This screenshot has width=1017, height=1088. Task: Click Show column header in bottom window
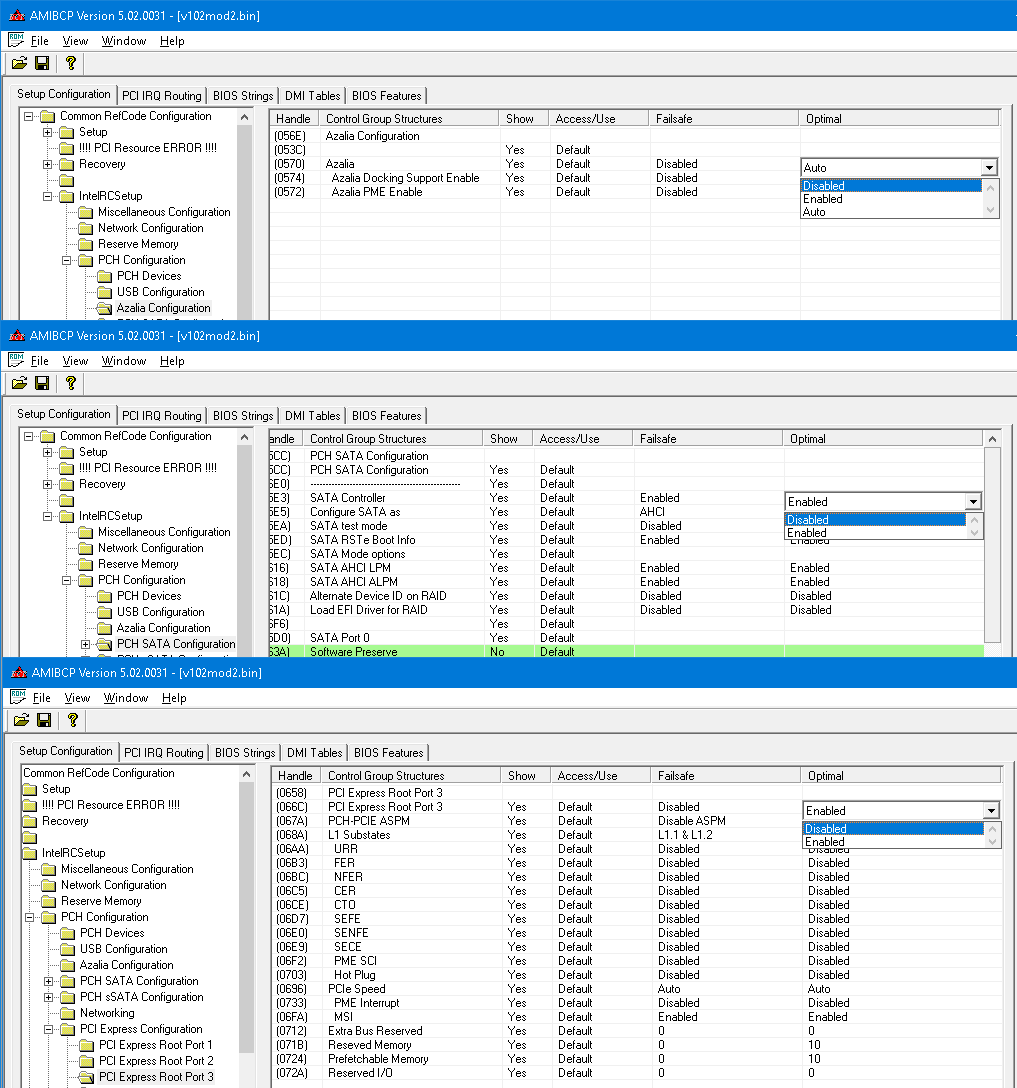pos(525,776)
